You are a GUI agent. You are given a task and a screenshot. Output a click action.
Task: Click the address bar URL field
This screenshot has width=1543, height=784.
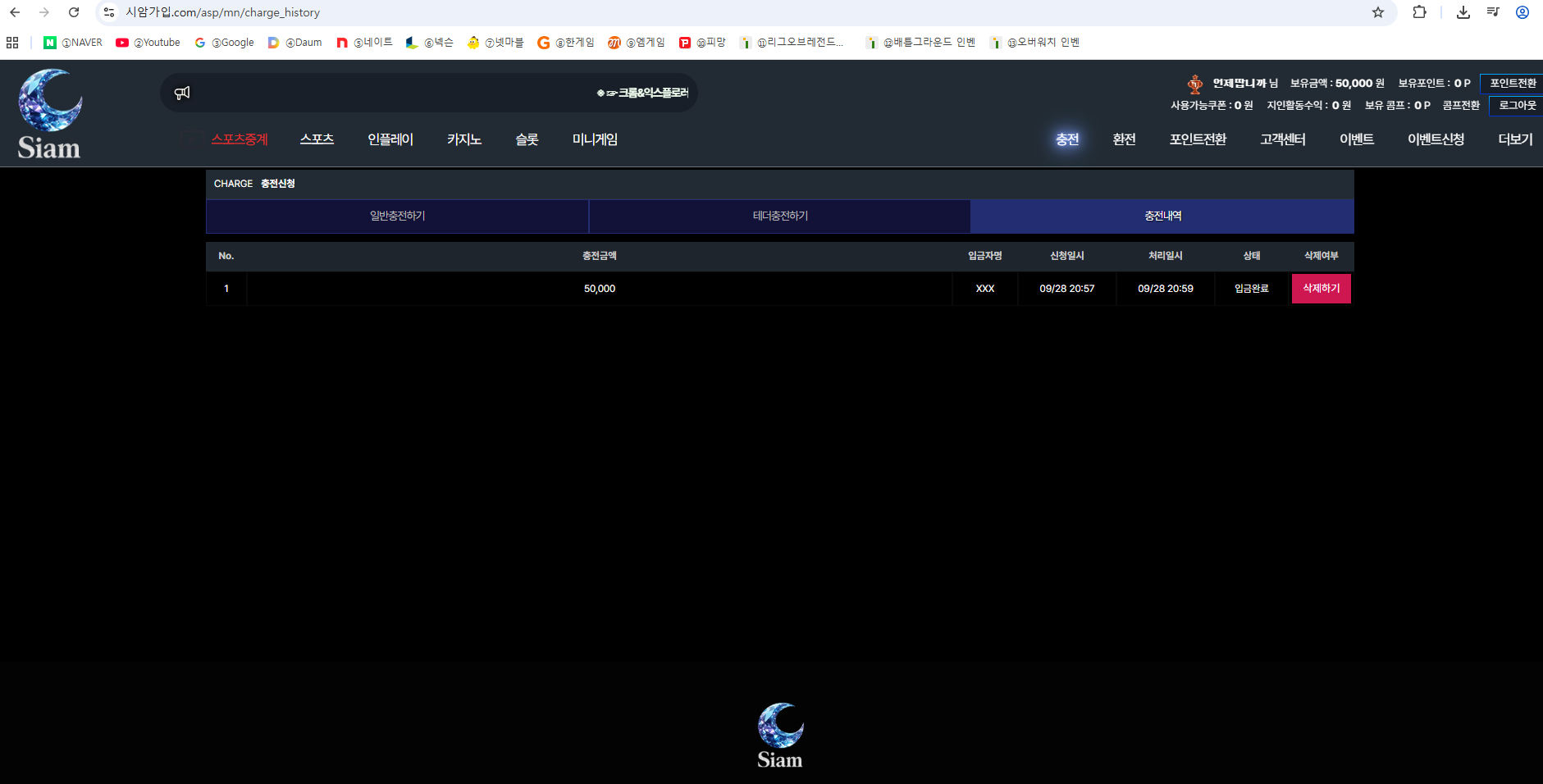738,12
